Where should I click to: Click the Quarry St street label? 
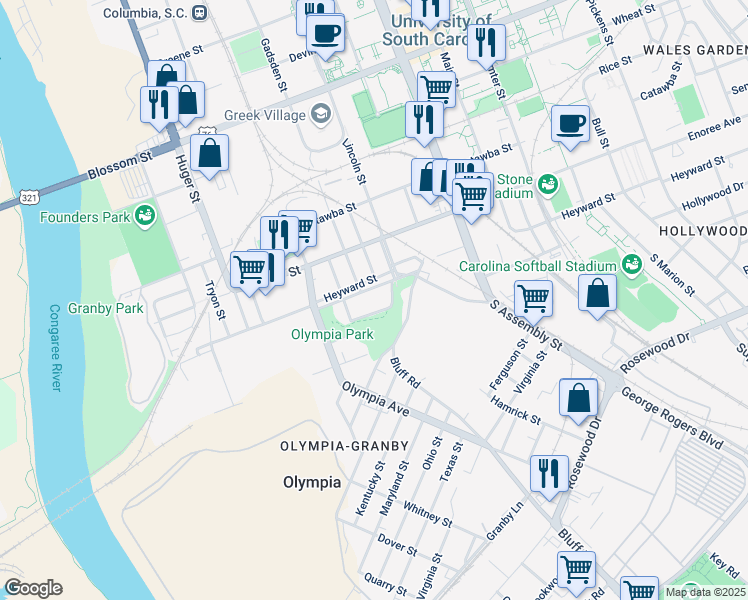coord(385,584)
